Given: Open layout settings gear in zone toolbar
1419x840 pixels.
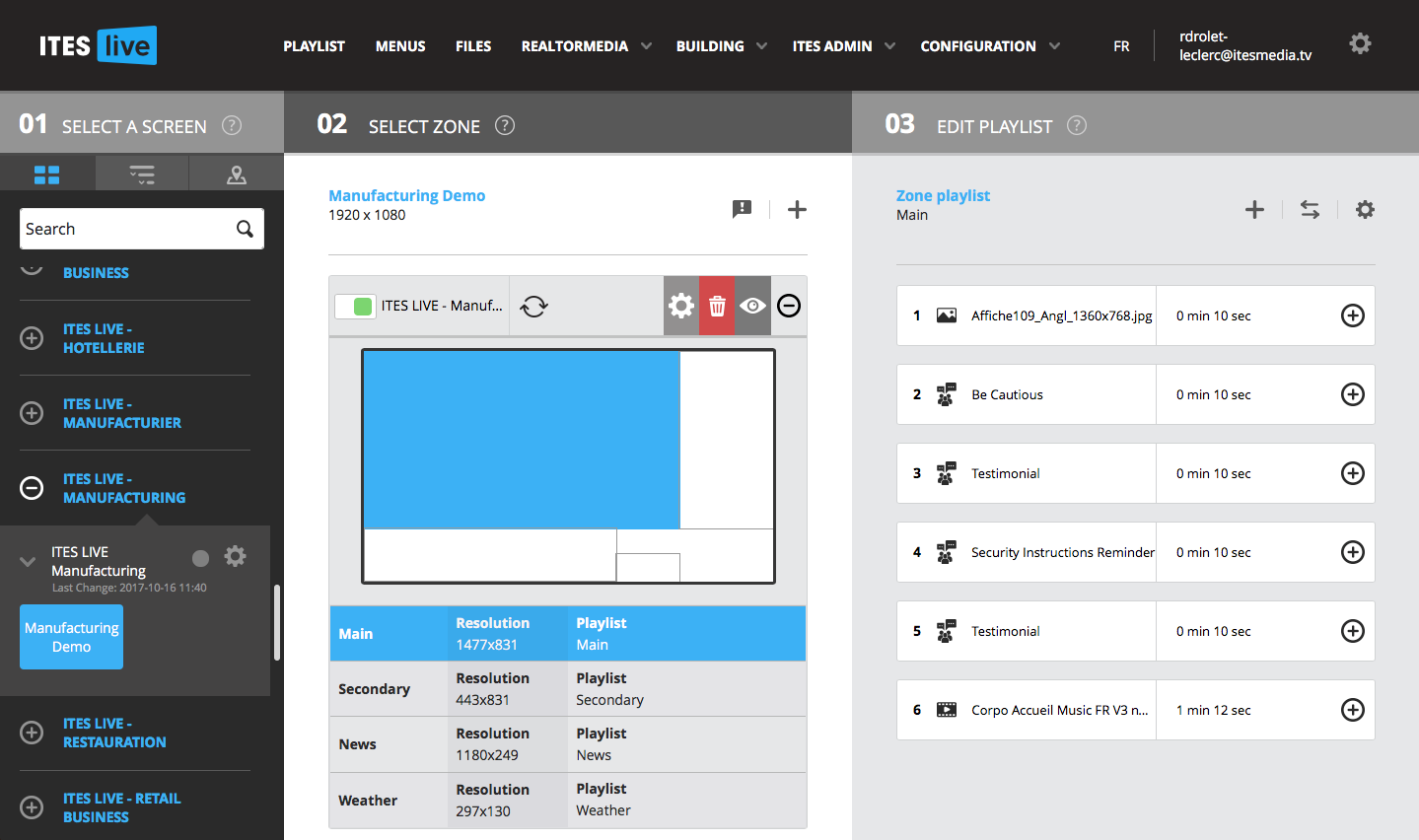Looking at the screenshot, I should (x=681, y=306).
